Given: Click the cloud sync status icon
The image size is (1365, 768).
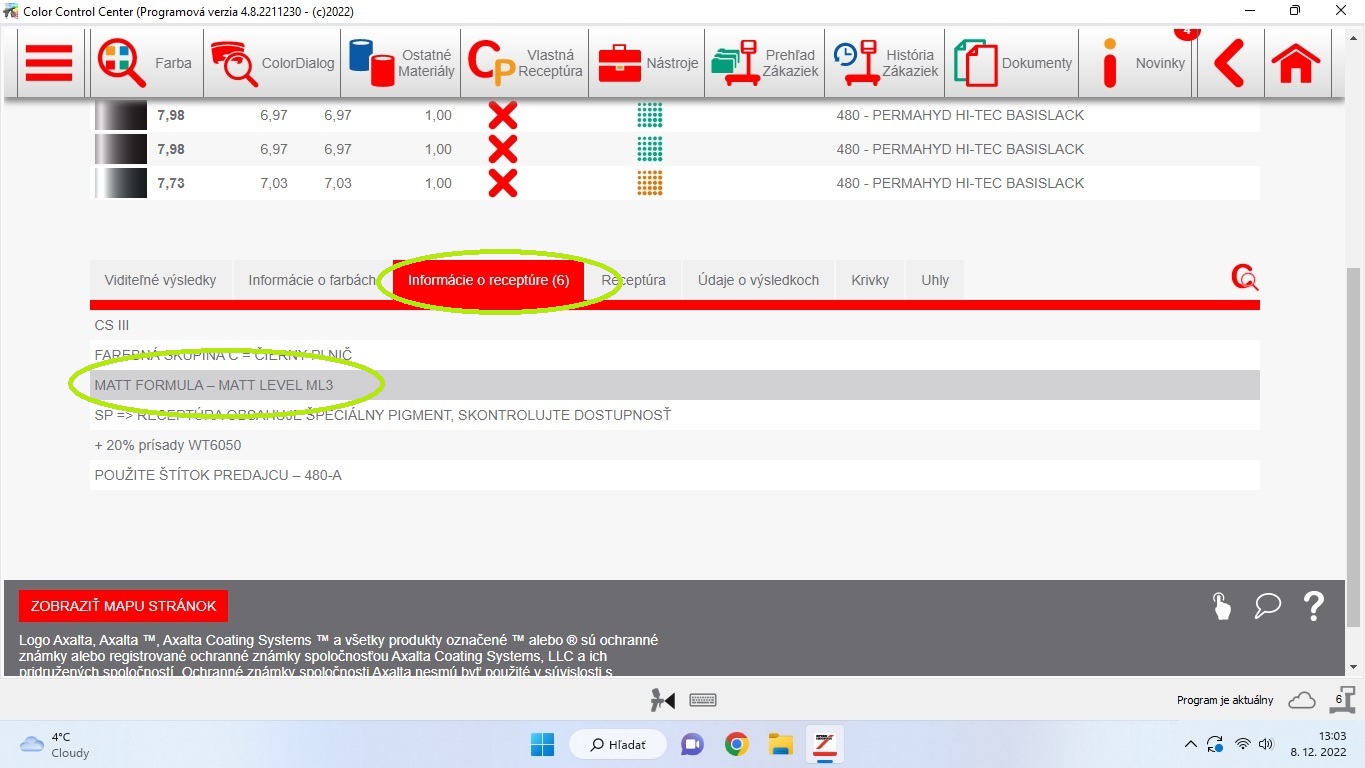Looking at the screenshot, I should pos(1302,701).
